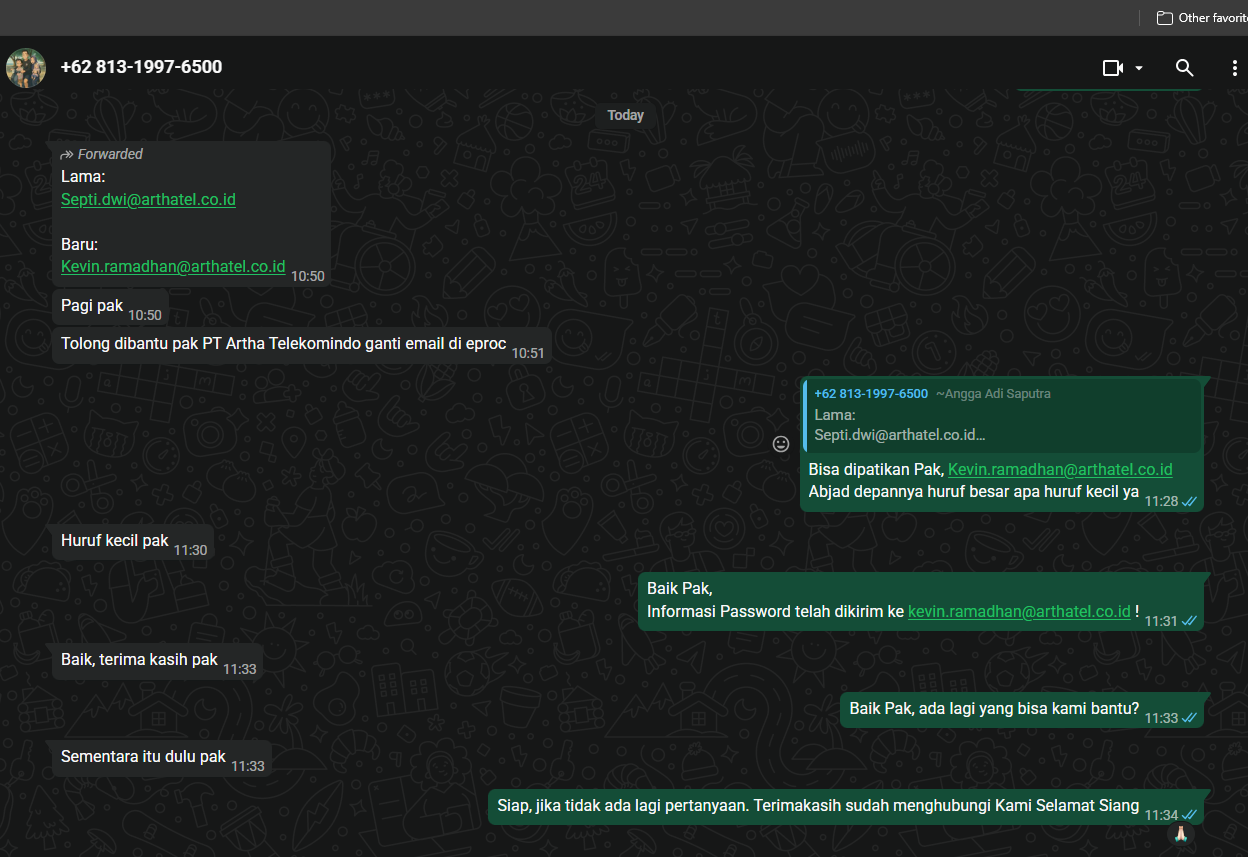Search within this chat
This screenshot has height=857, width=1248.
(x=1185, y=68)
